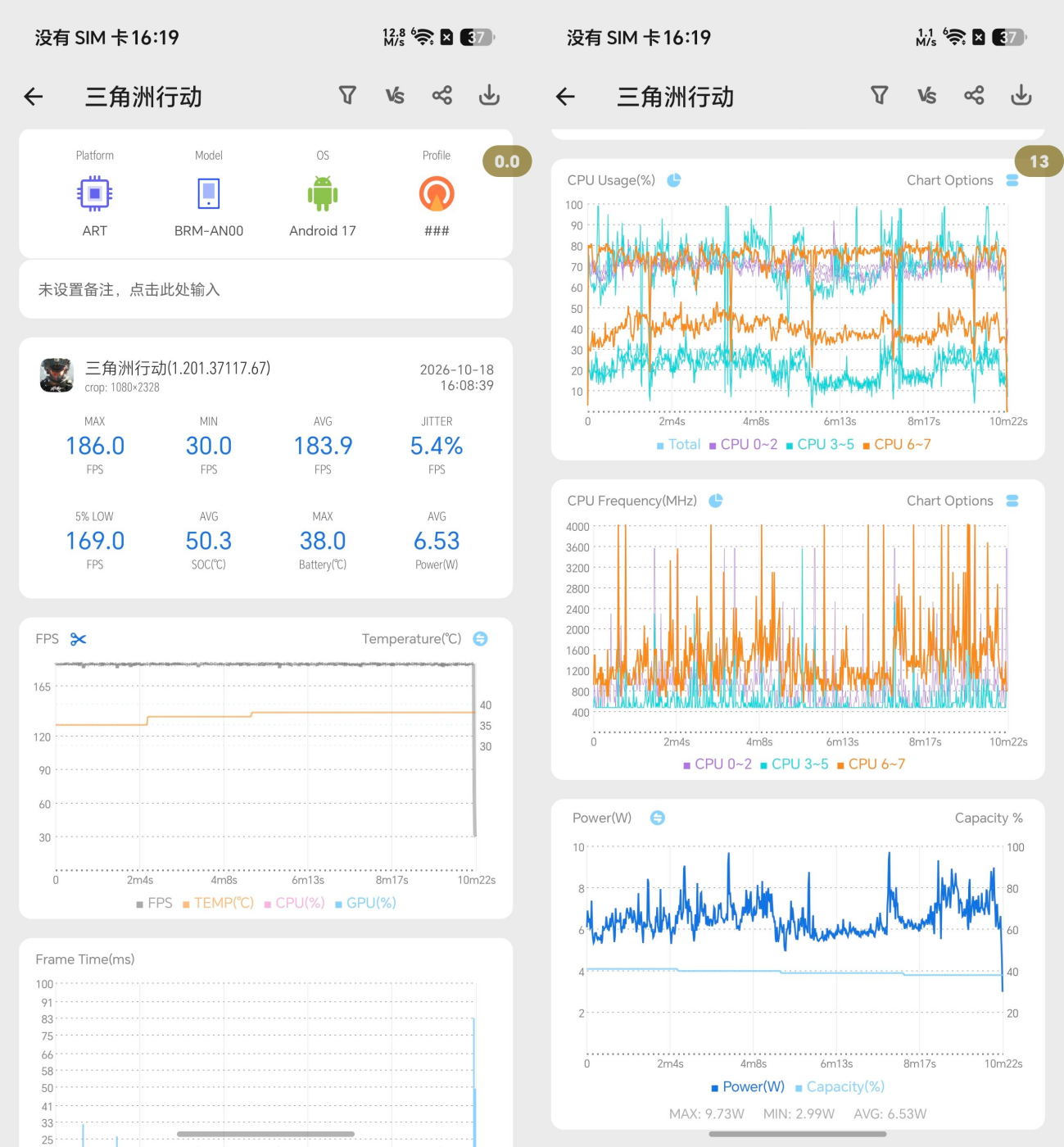
Task: Toggle CPU 0~2 legend in CPU Usage chart
Action: click(x=743, y=444)
